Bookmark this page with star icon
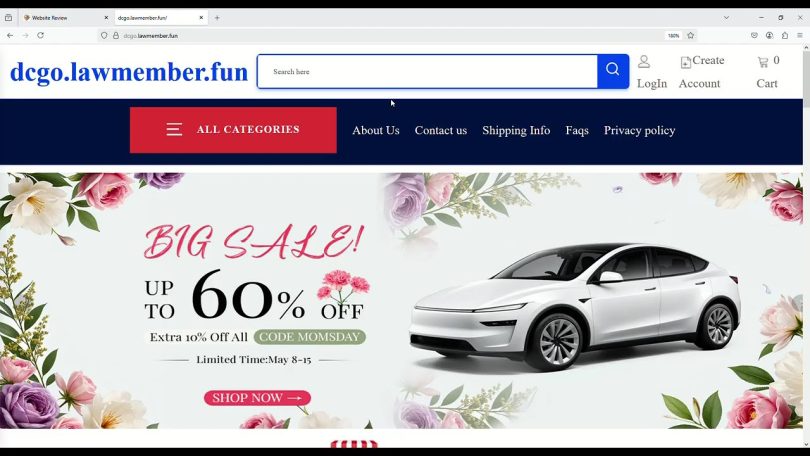 (691, 36)
